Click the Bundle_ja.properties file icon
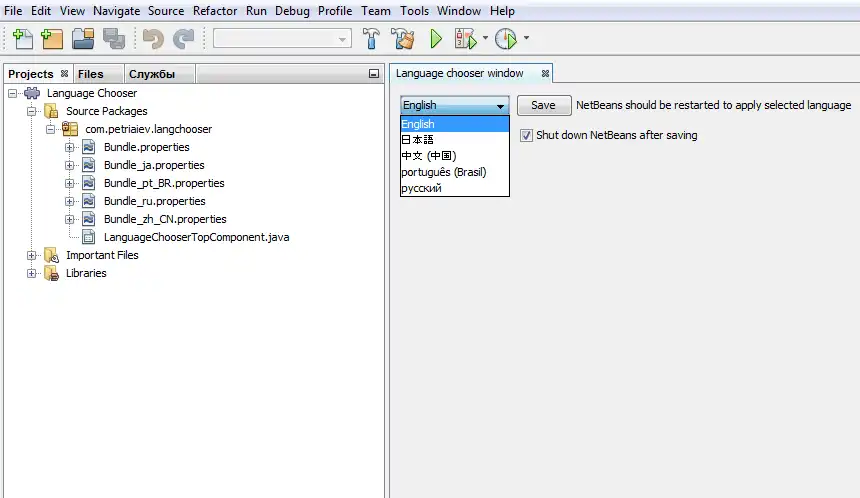 coord(88,165)
